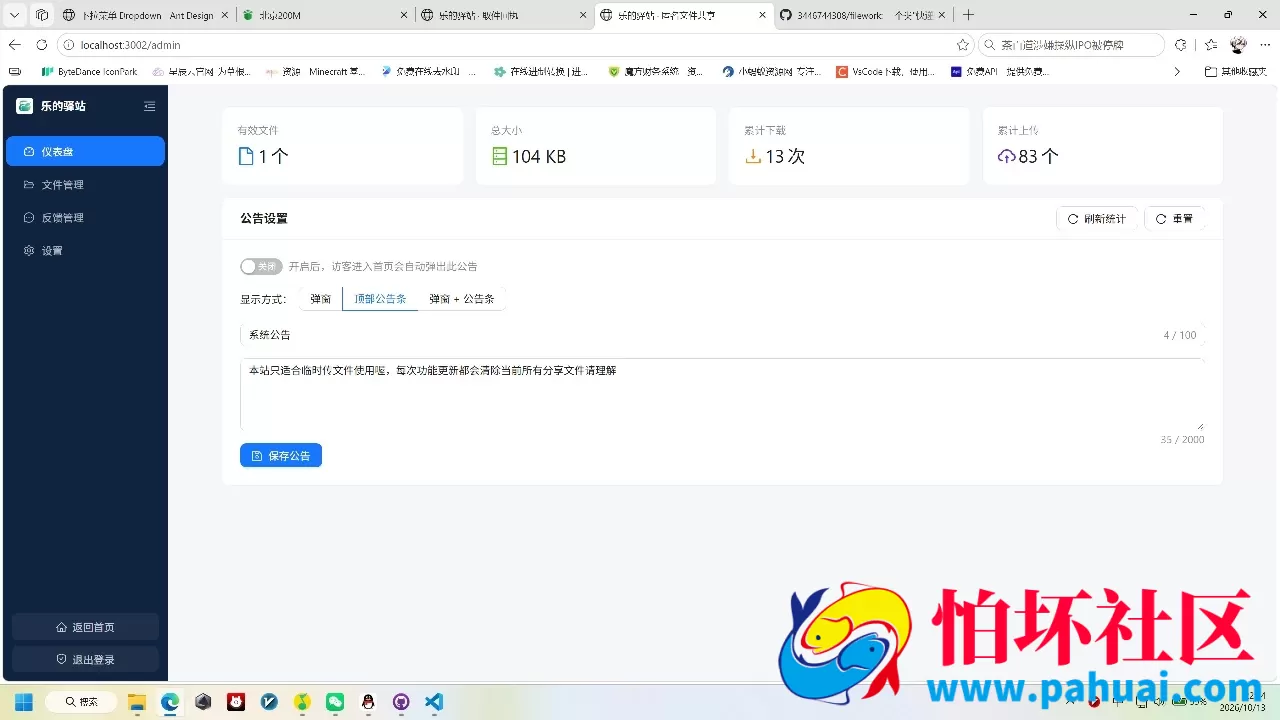Switch to the GitHub browser tab
The image size is (1280, 720).
click(863, 15)
